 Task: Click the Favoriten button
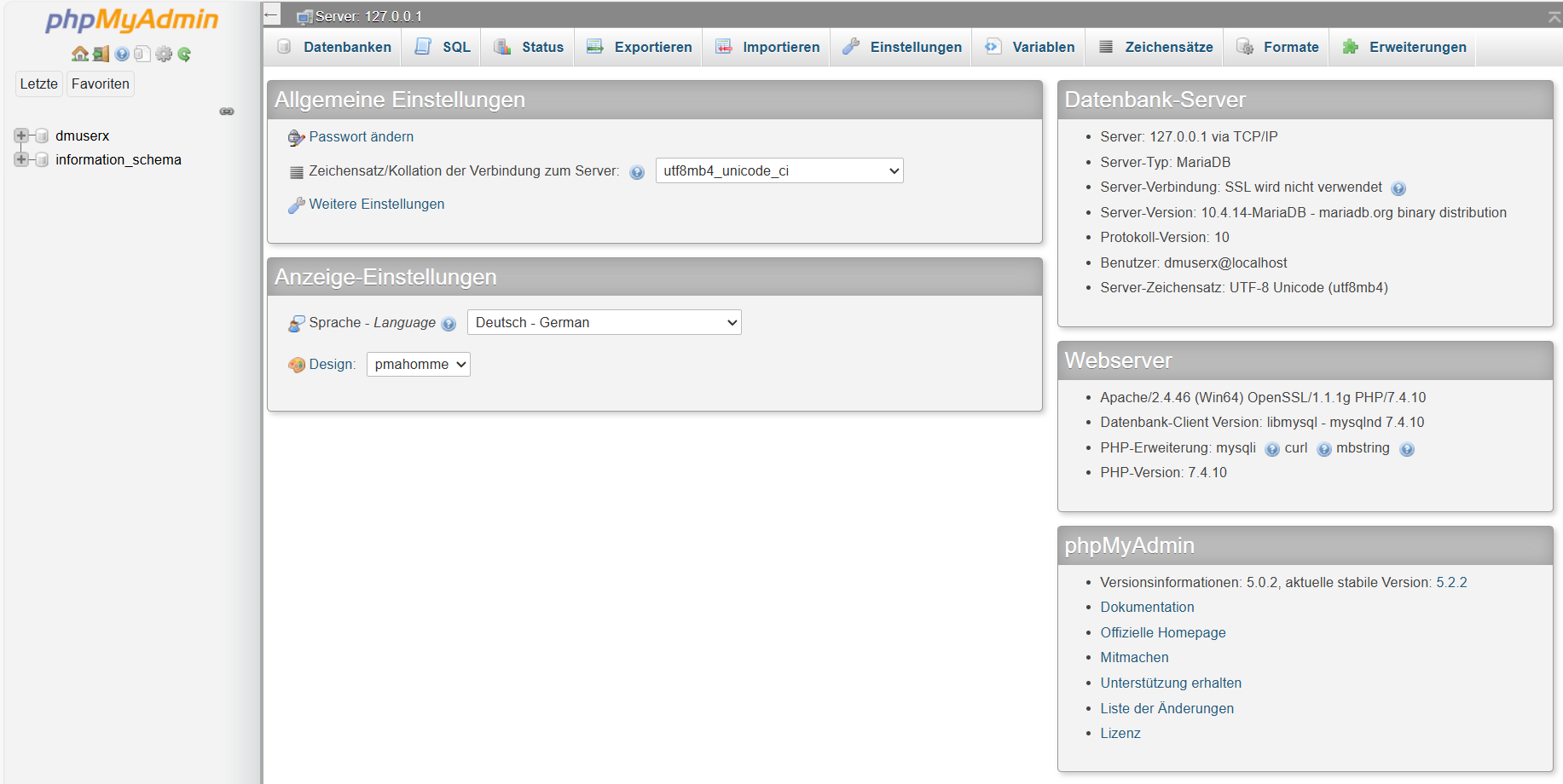click(101, 84)
